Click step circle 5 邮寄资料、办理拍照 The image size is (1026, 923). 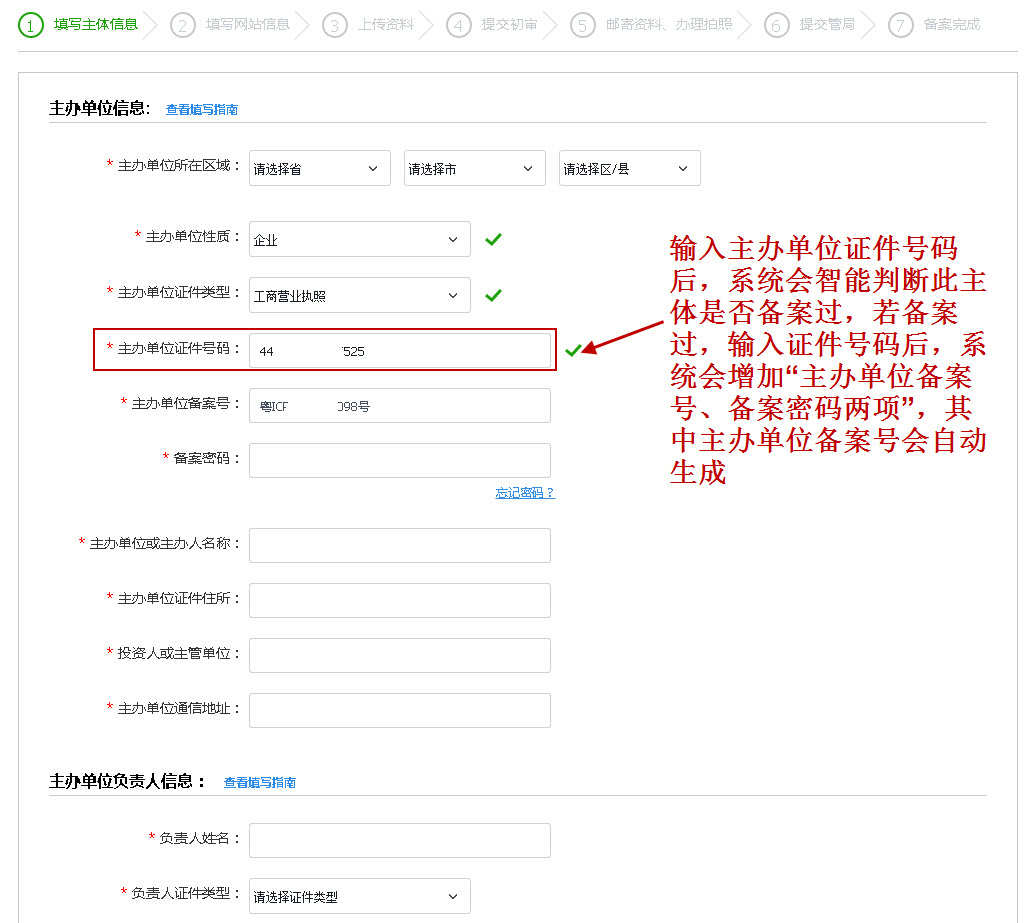(x=582, y=24)
